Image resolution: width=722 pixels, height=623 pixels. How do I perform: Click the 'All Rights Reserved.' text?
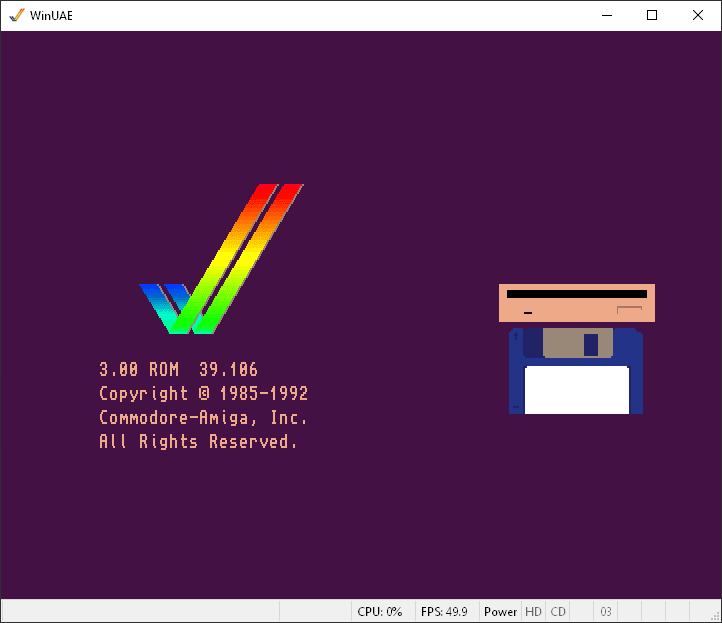pos(198,442)
